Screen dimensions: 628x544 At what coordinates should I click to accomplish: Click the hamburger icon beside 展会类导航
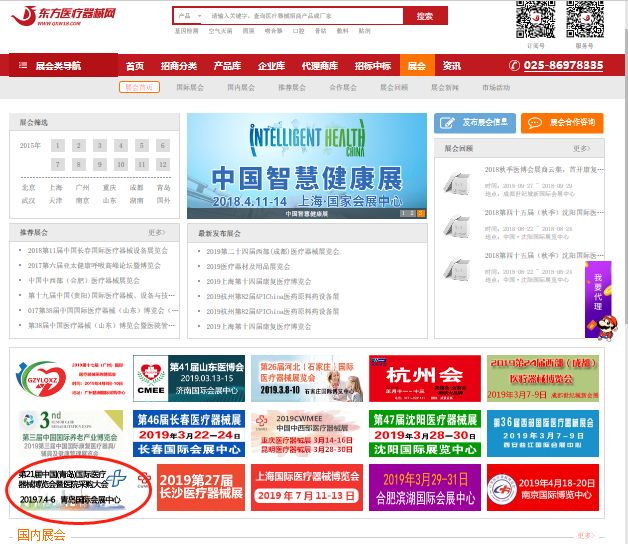[x=23, y=65]
